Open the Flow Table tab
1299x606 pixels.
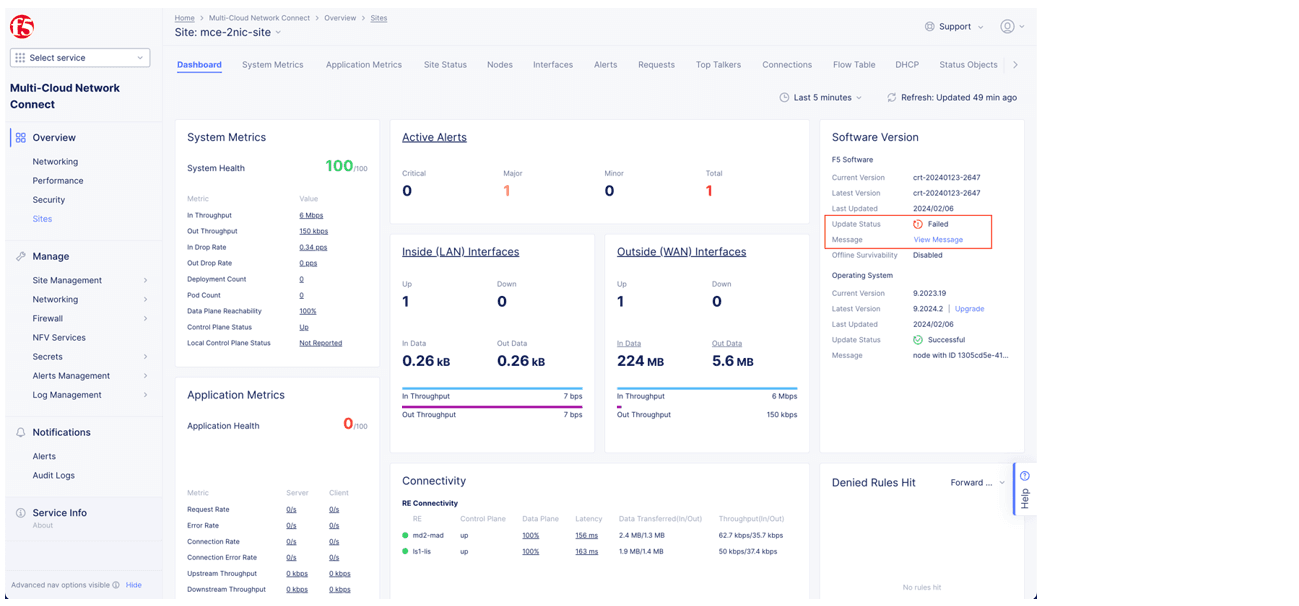(x=854, y=65)
